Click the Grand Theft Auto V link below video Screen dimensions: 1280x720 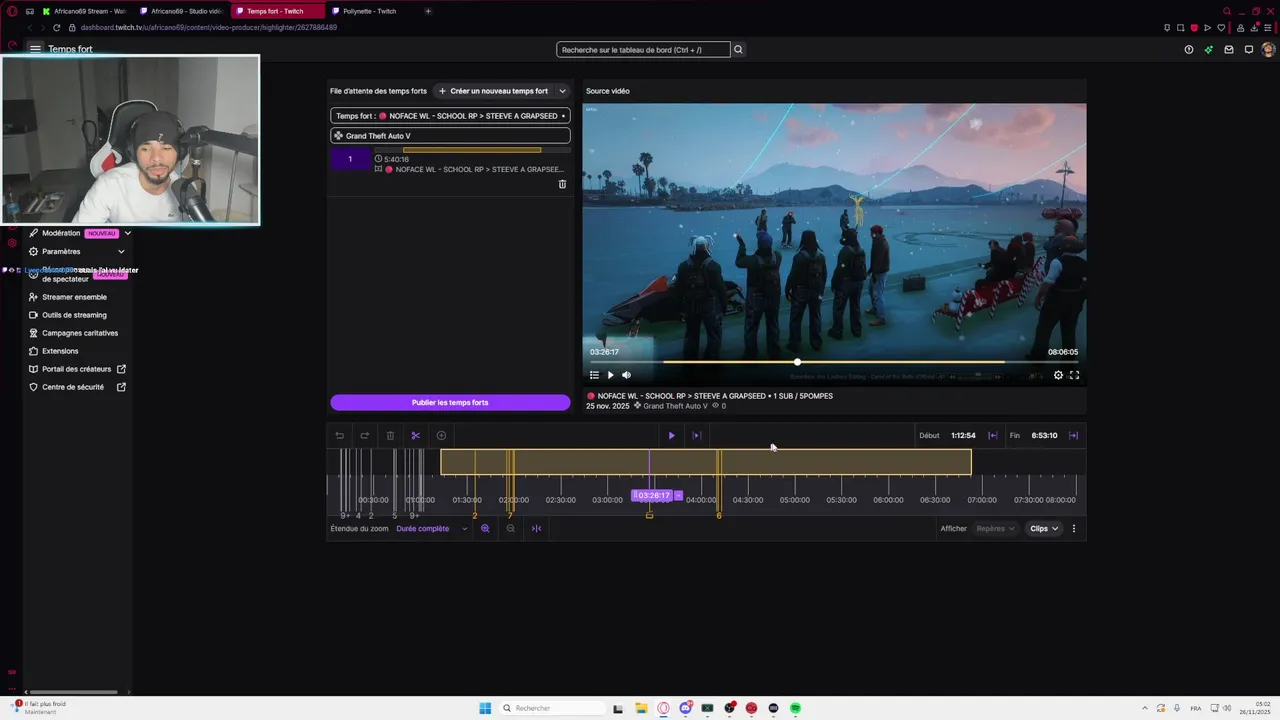[675, 406]
